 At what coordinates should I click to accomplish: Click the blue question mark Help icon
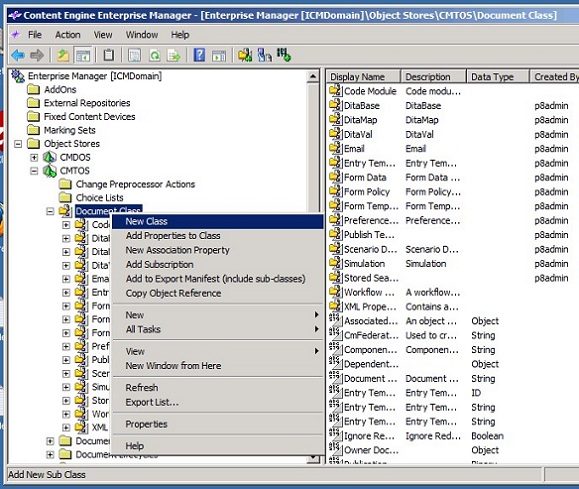[x=199, y=56]
